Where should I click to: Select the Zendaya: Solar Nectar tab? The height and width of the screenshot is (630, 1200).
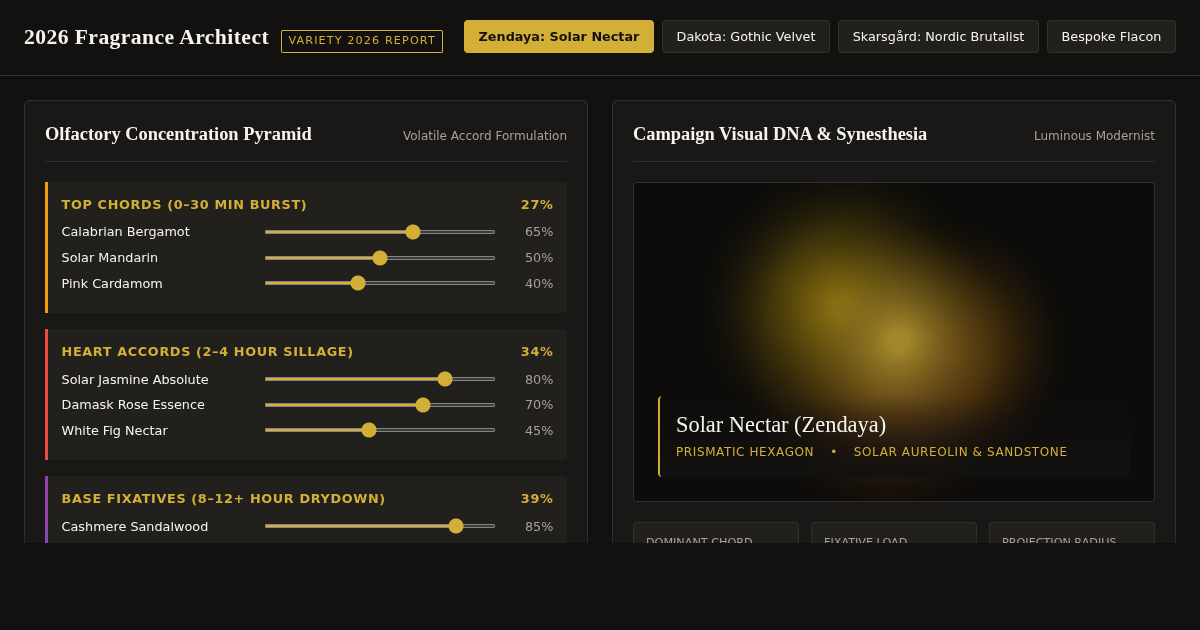click(x=559, y=37)
